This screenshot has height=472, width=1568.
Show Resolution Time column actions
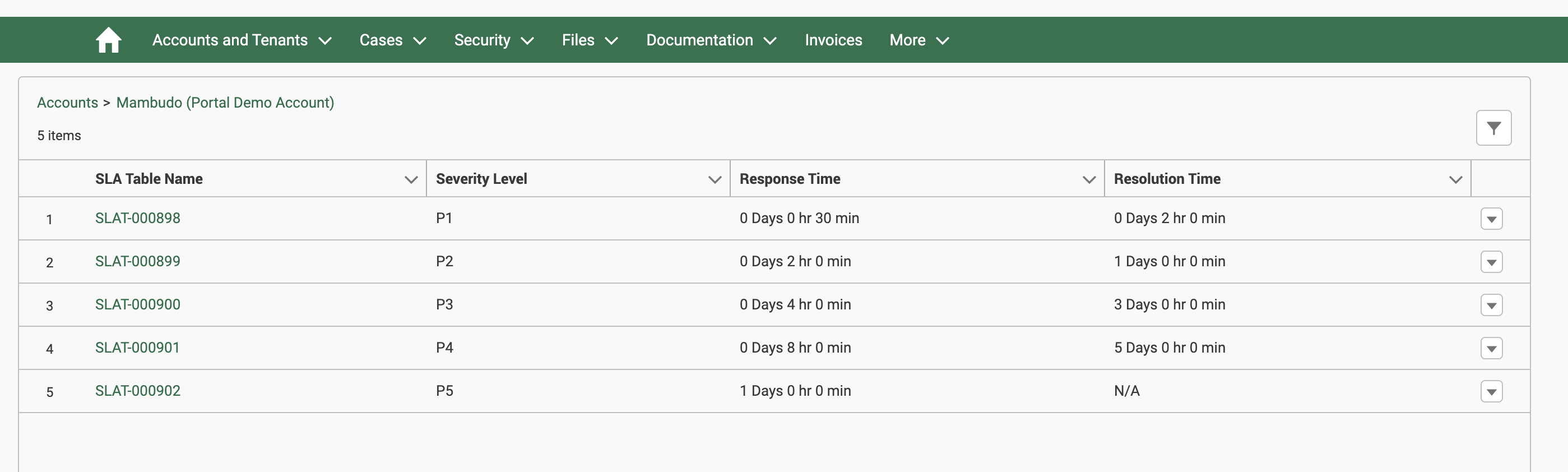pos(1455,180)
